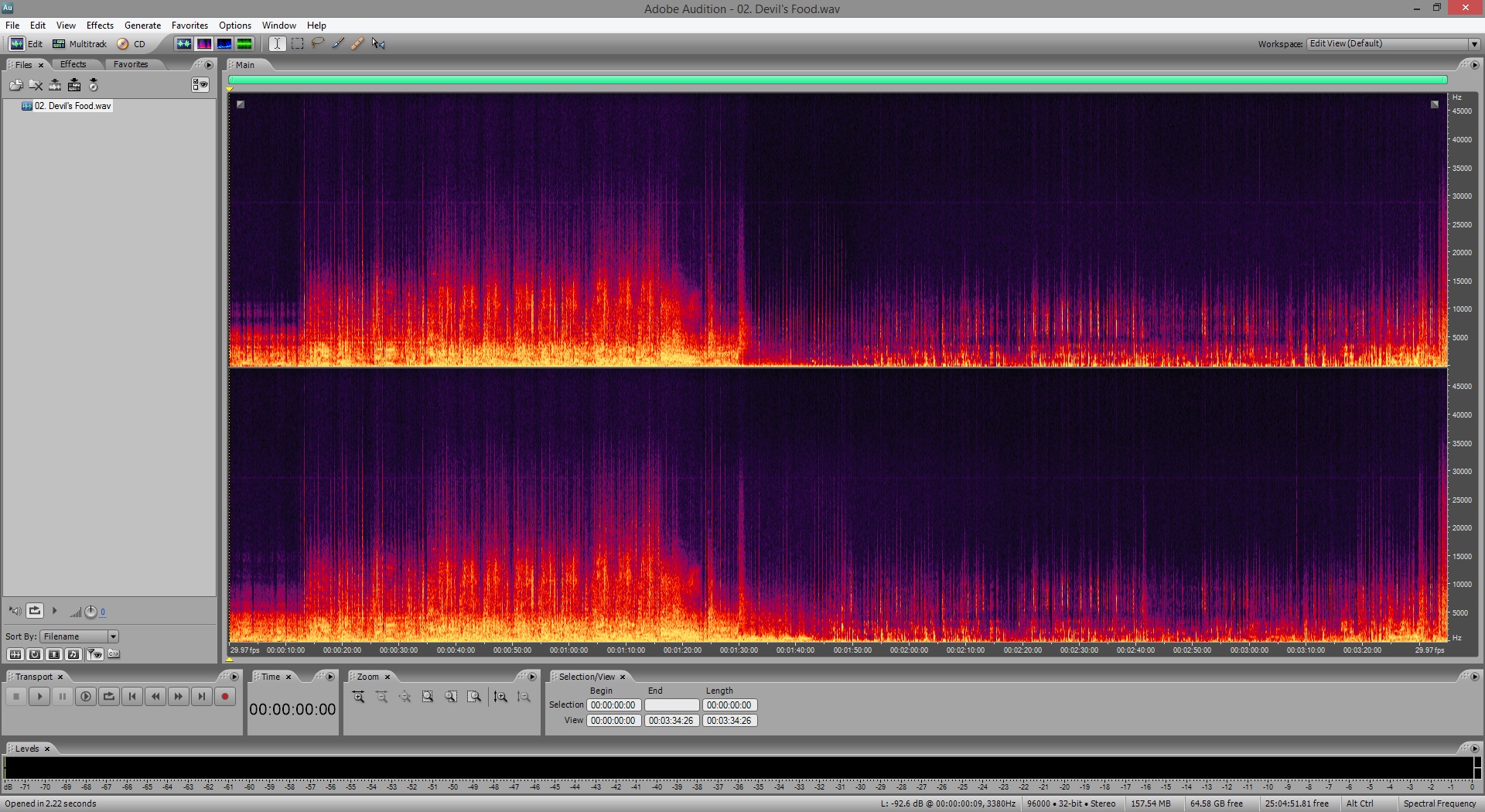This screenshot has width=1485, height=812.
Task: Open the Time panel options menu
Action: coord(330,677)
